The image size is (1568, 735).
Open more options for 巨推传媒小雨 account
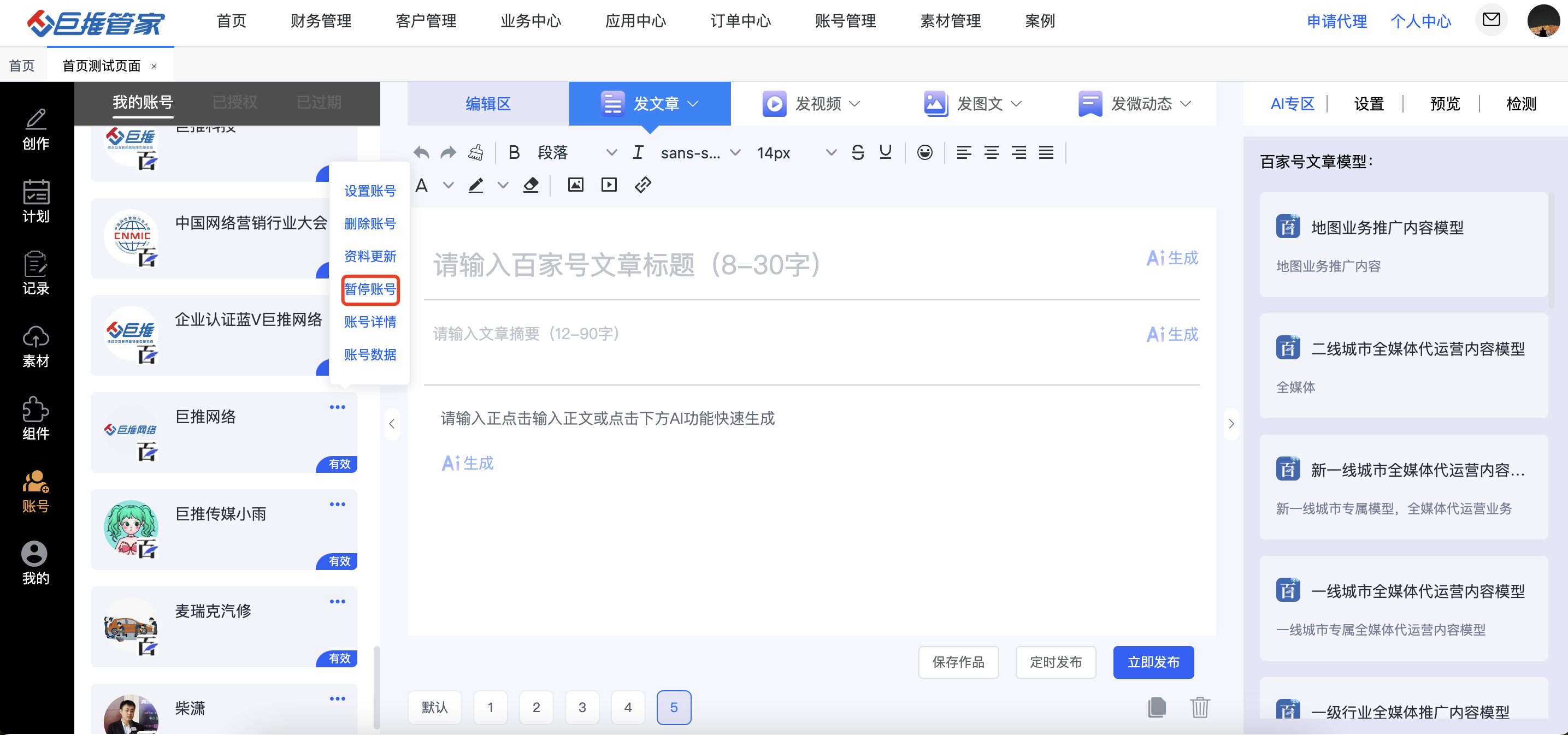click(x=337, y=504)
